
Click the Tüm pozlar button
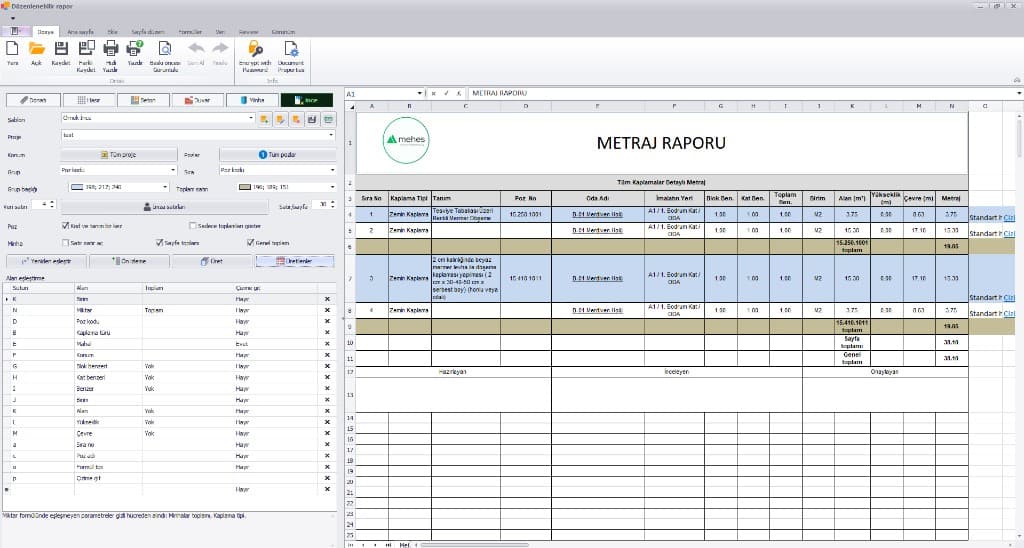click(278, 155)
